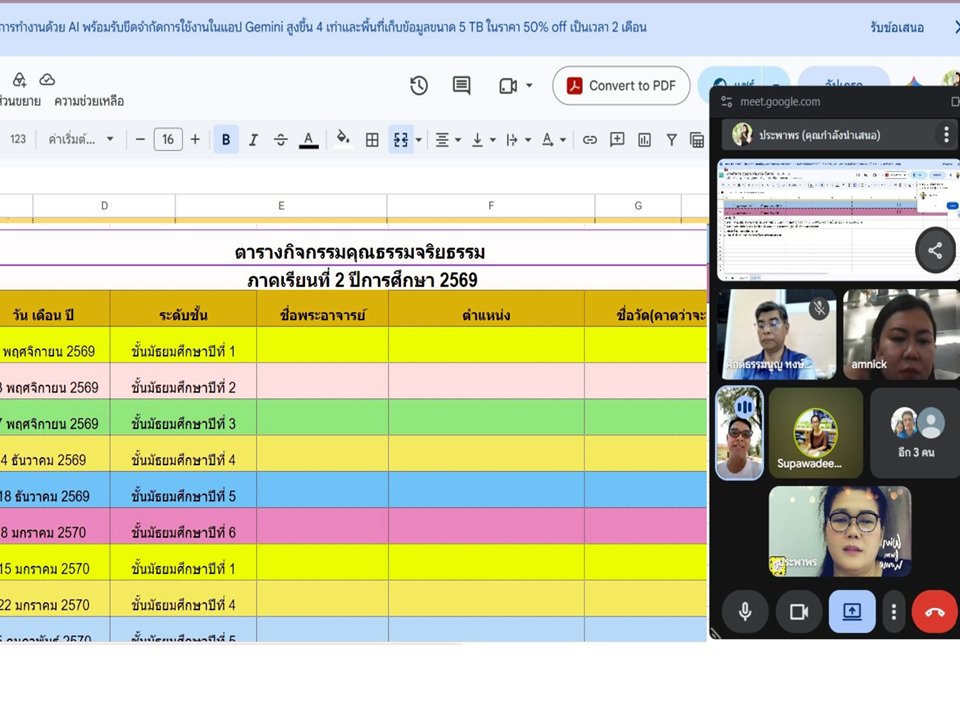Image resolution: width=960 pixels, height=720 pixels.
Task: Toggle screen presenting in Meet
Action: pos(852,612)
